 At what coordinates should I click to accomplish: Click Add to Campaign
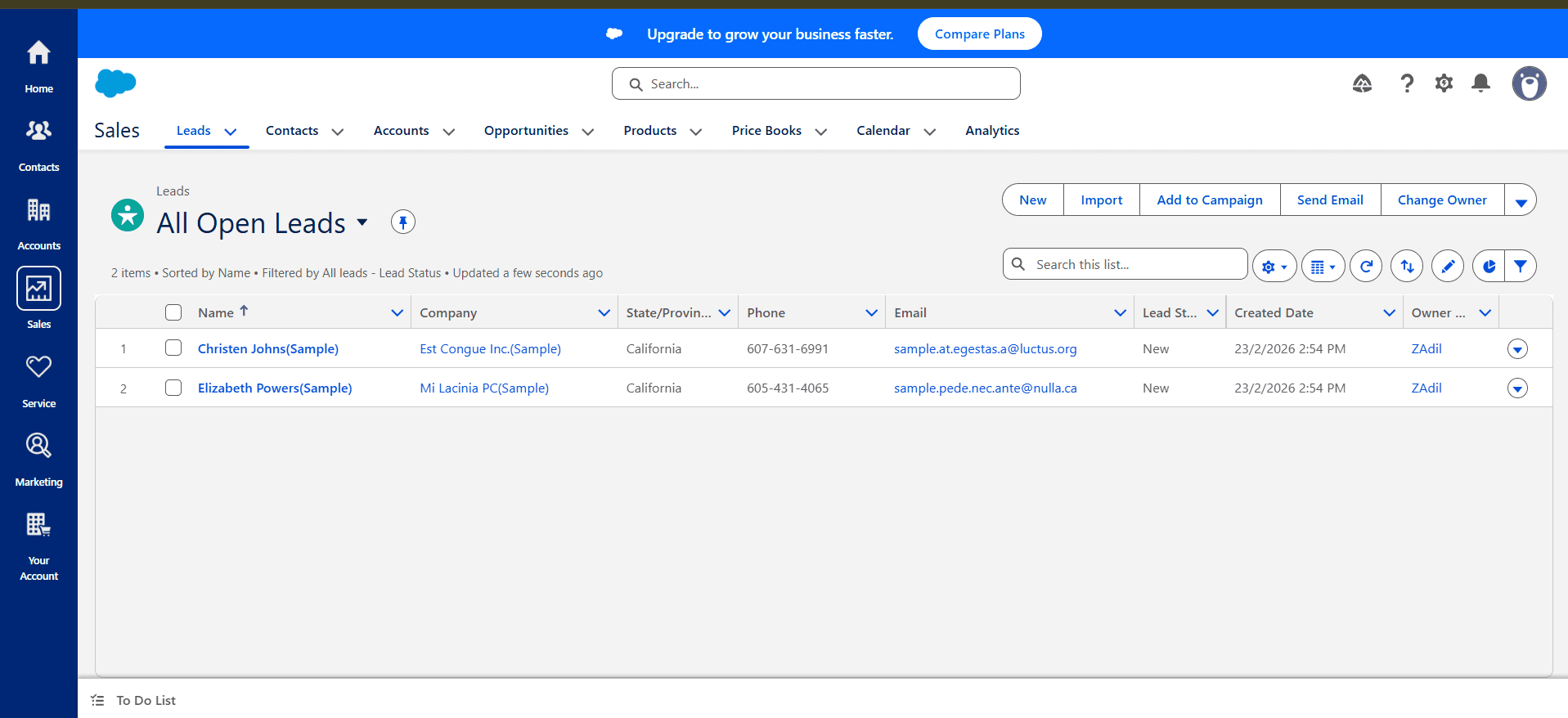[x=1210, y=200]
